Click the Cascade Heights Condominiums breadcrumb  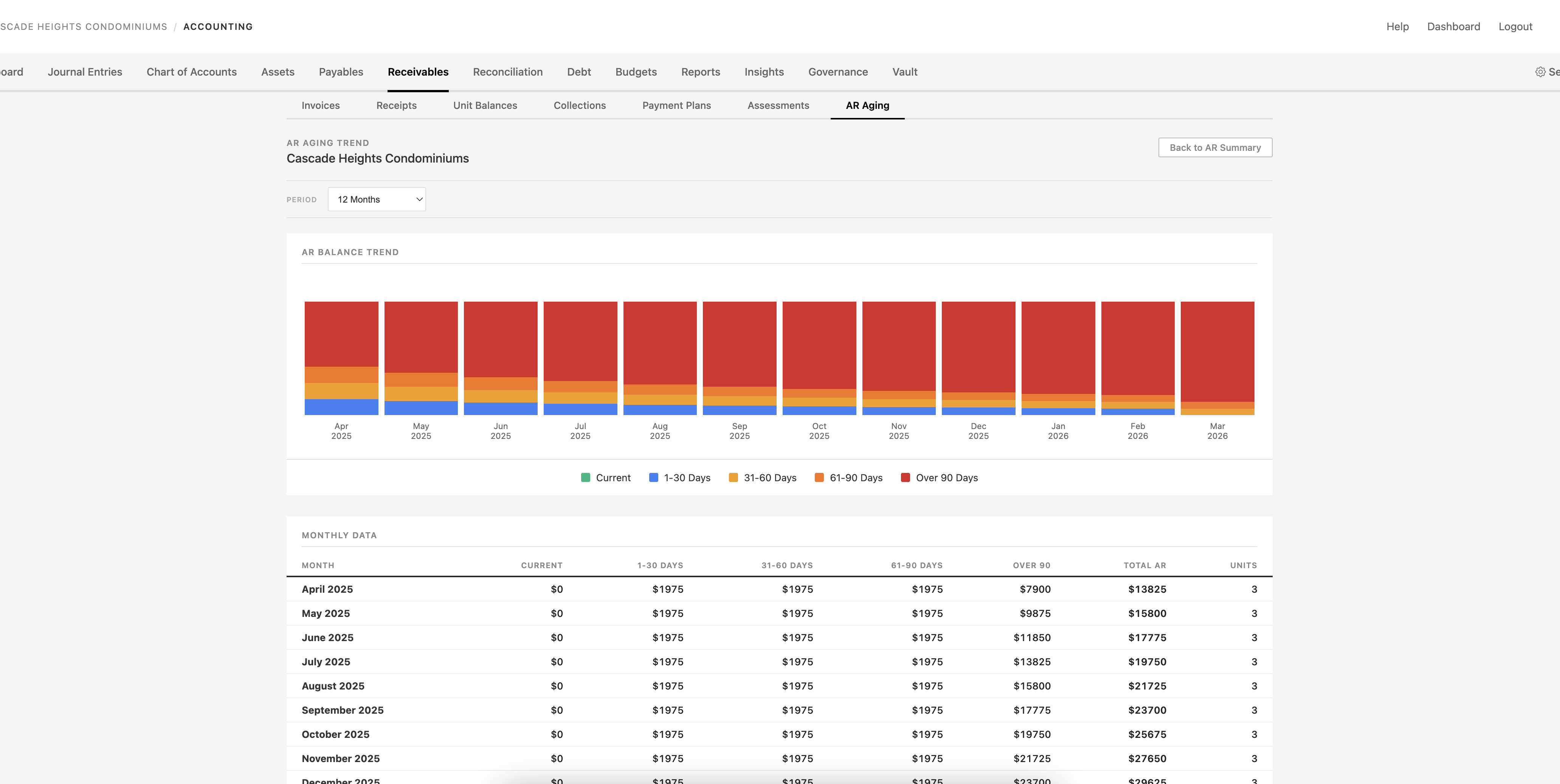pos(84,26)
